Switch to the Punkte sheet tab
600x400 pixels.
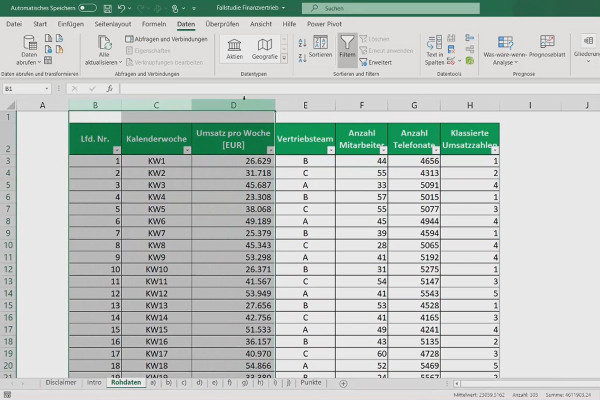(311, 382)
